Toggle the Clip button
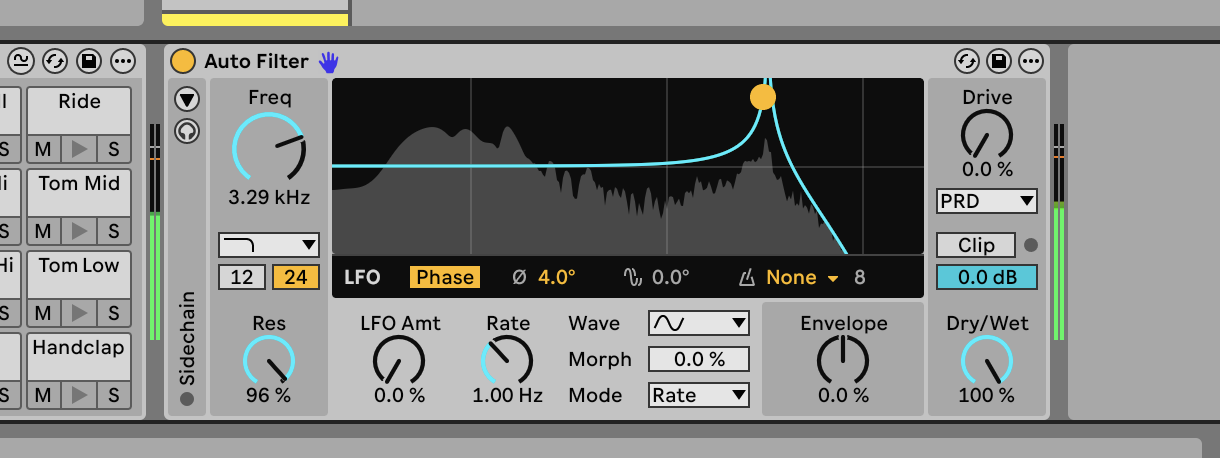Screen dimensions: 1220x458 [x=976, y=245]
